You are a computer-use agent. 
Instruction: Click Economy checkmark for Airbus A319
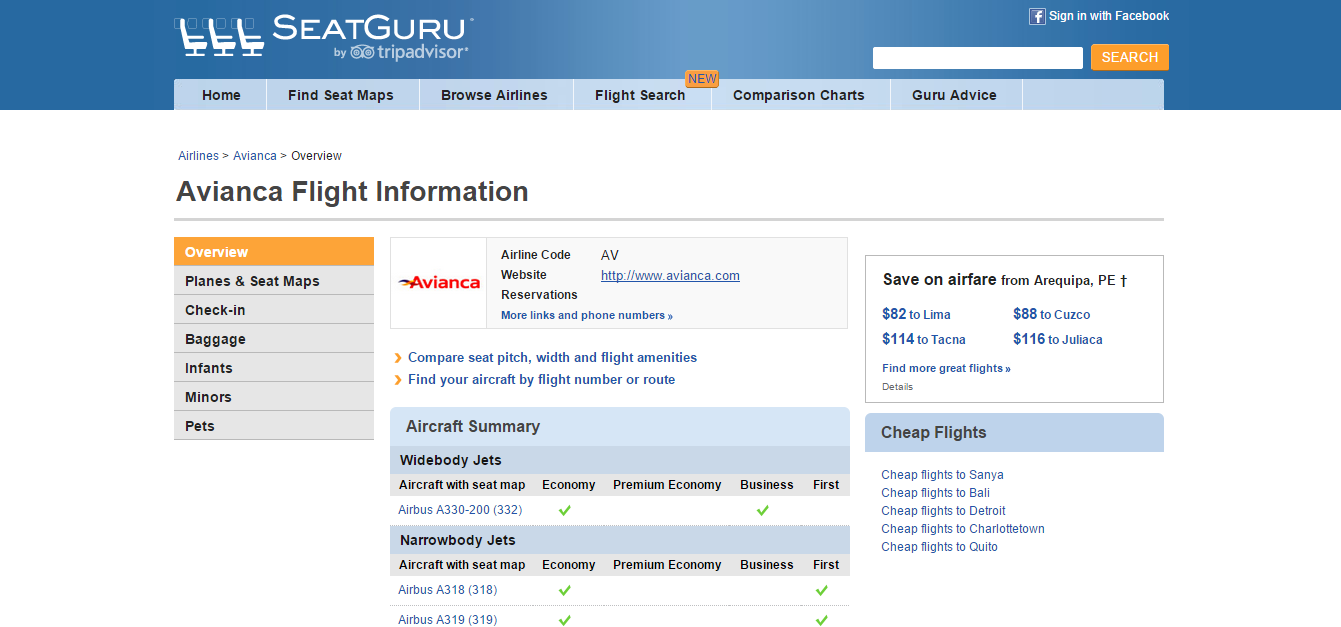click(x=565, y=620)
